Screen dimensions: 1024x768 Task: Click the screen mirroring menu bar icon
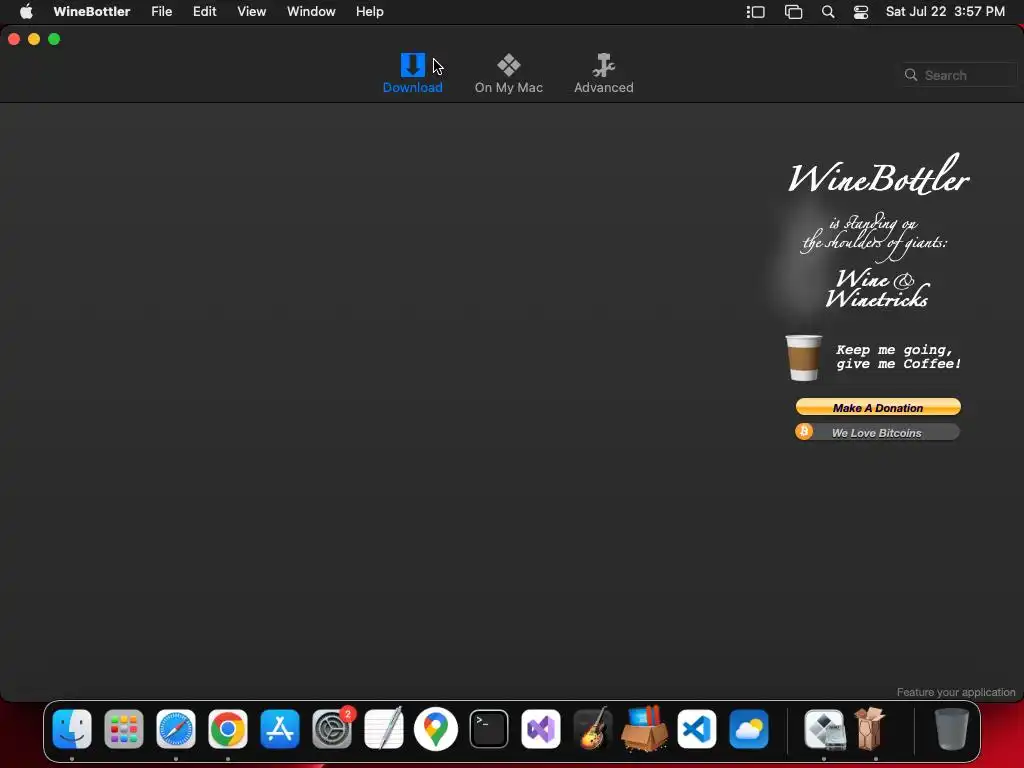[793, 12]
